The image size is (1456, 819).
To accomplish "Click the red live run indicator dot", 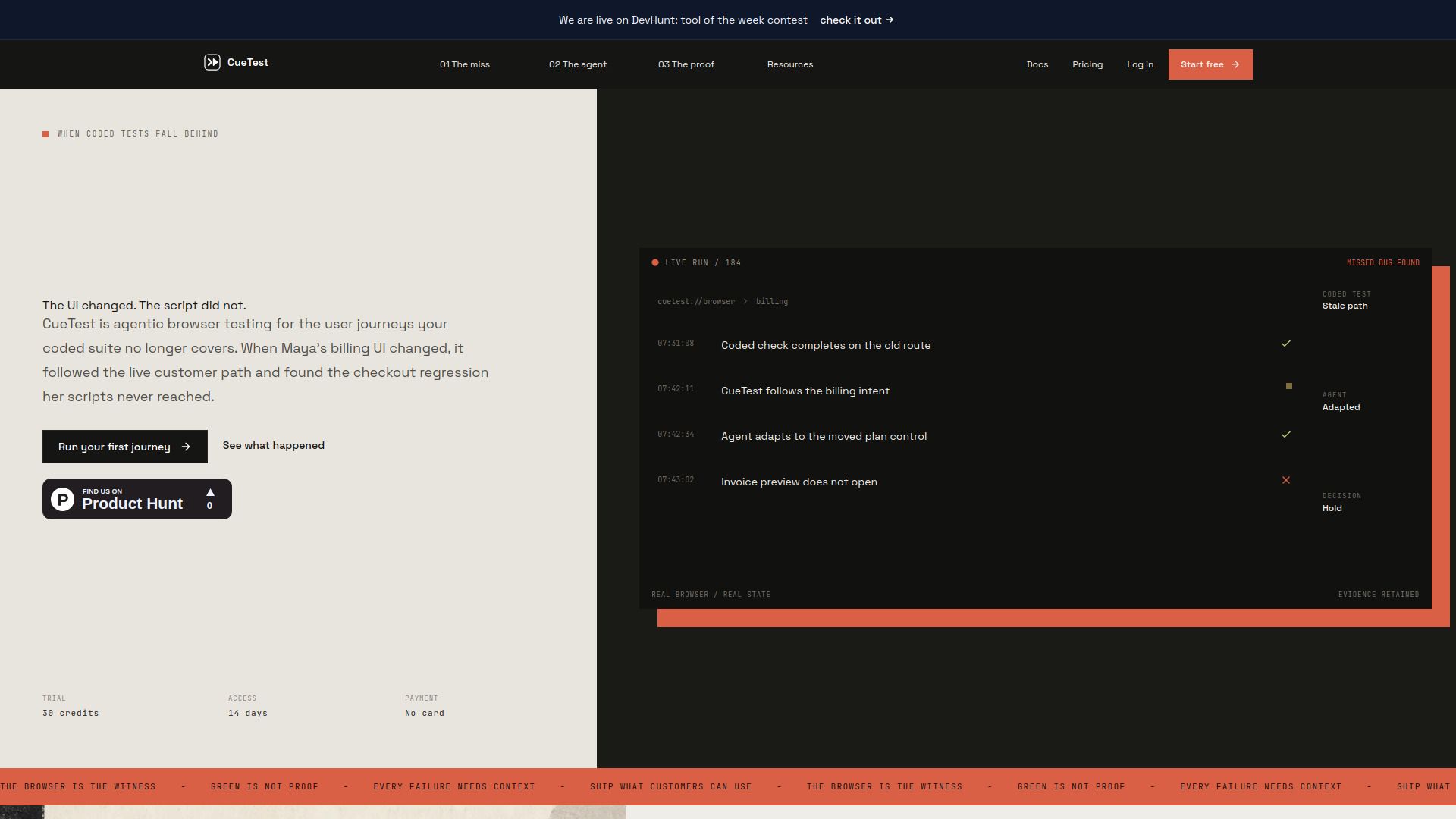I will click(x=655, y=262).
